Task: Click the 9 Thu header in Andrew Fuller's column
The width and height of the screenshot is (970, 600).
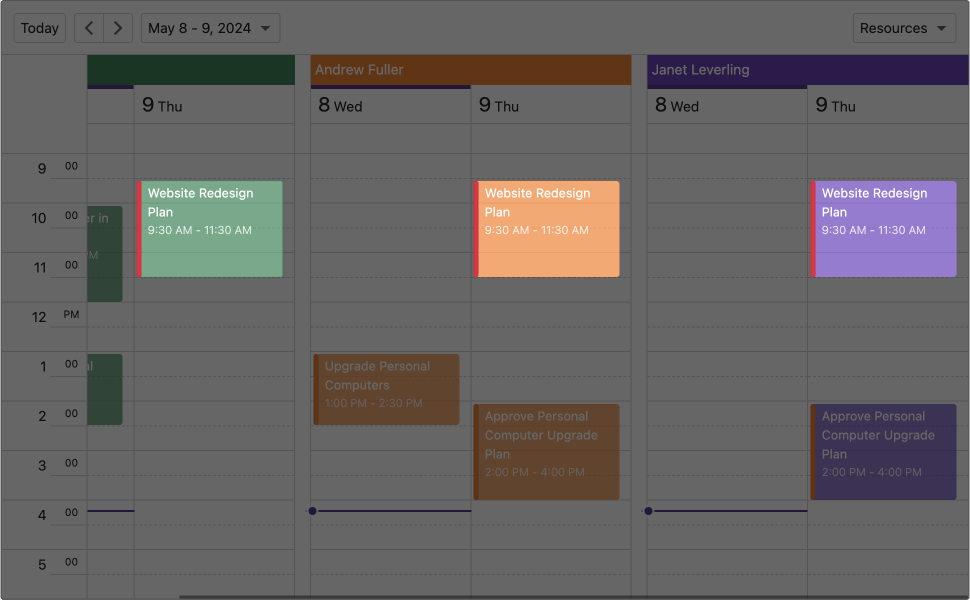Action: click(x=551, y=105)
